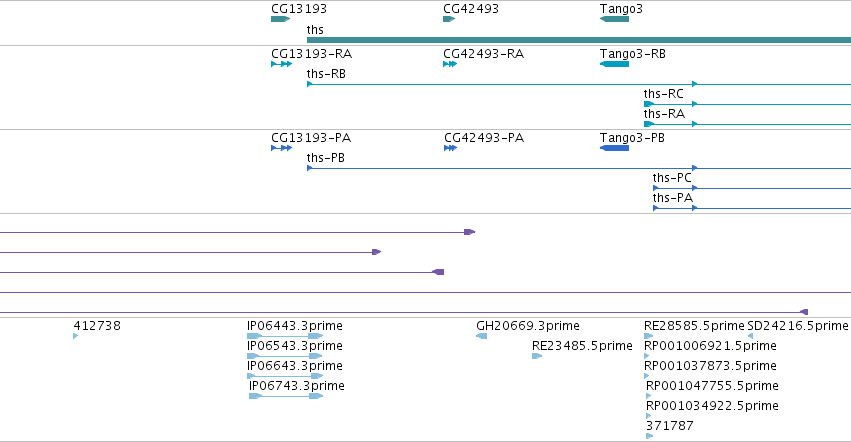Select the ths-PA protein start marker
This screenshot has width=851, height=442.
click(656, 209)
